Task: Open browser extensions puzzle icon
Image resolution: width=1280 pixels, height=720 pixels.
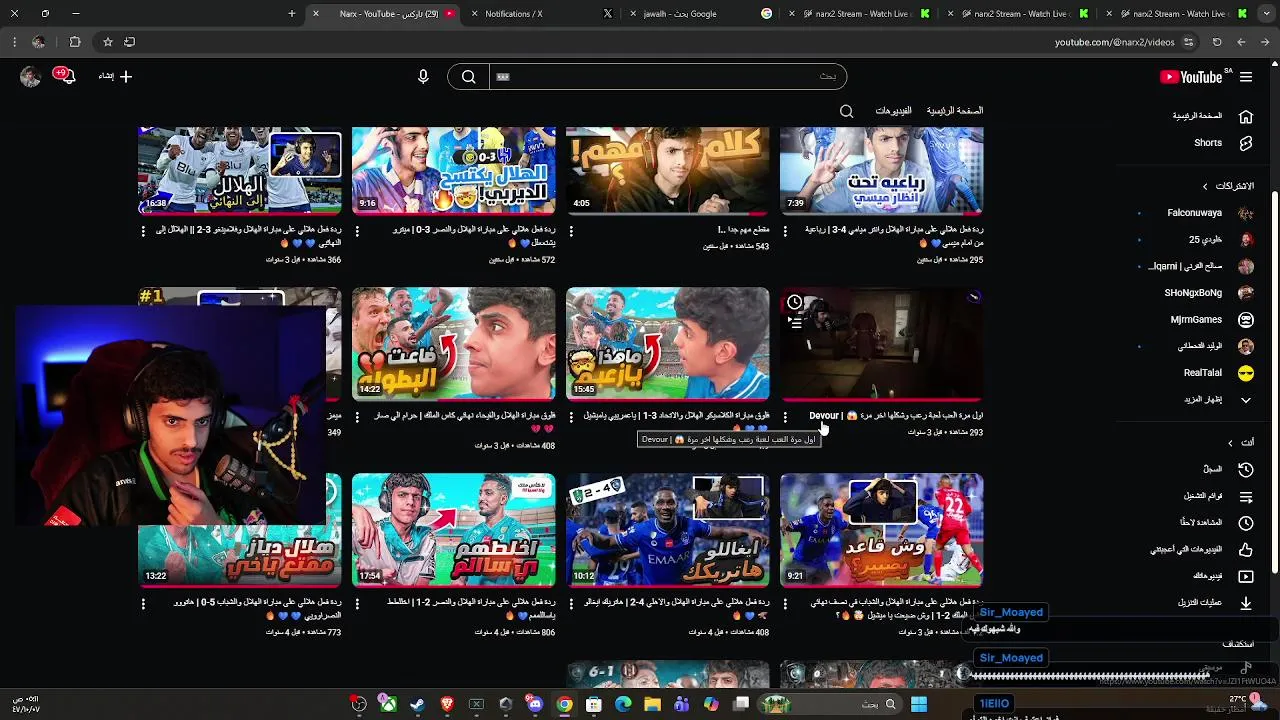Action: click(75, 42)
